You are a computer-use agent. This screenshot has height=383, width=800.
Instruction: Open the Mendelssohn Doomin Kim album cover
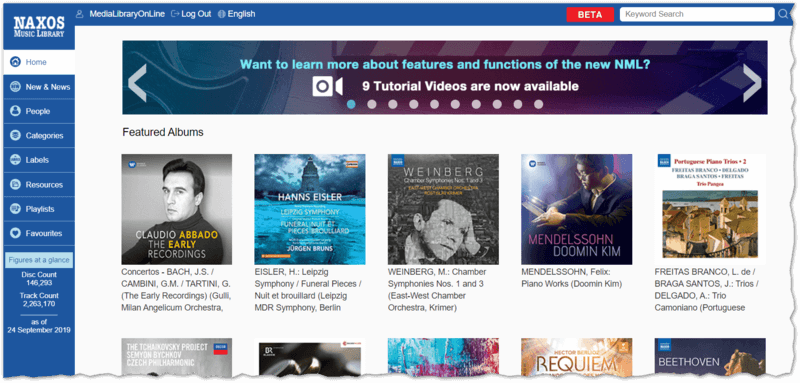pos(577,209)
